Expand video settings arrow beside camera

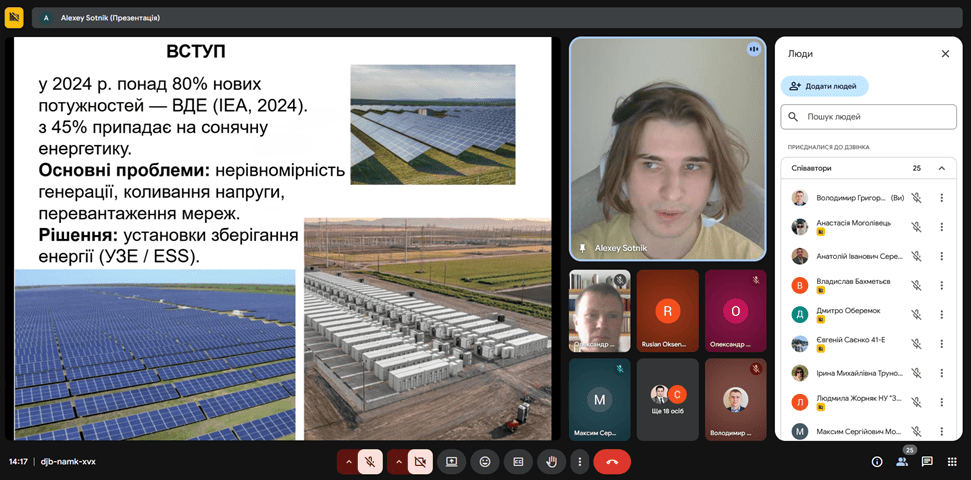(x=398, y=461)
